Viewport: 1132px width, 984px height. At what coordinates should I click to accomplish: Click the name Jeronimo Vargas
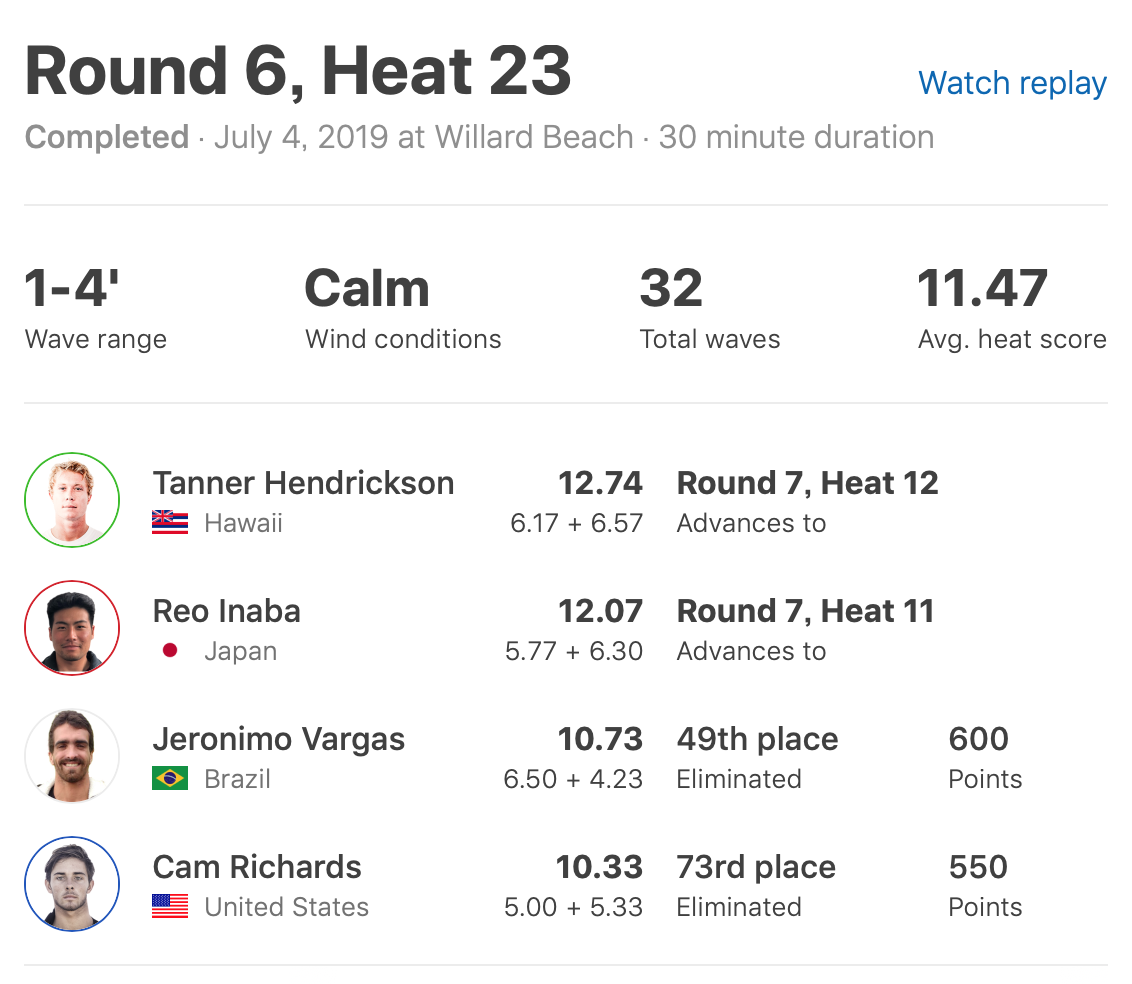pyautogui.click(x=279, y=740)
